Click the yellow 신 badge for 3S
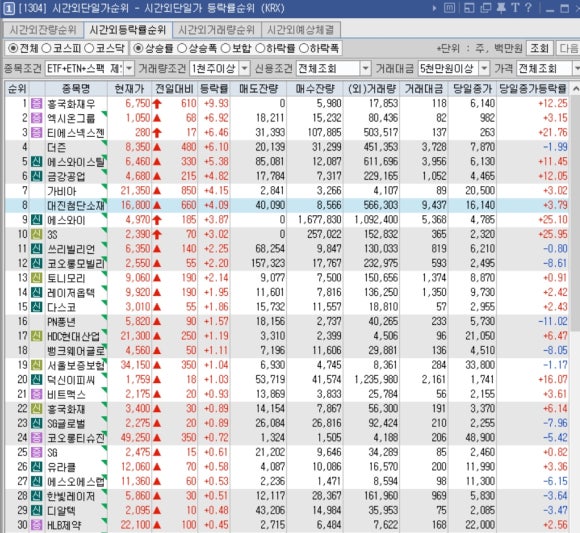The height and width of the screenshot is (533, 580). click(36, 234)
